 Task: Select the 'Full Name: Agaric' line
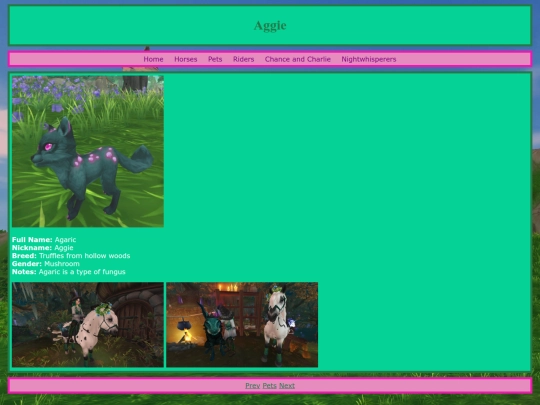(44, 240)
